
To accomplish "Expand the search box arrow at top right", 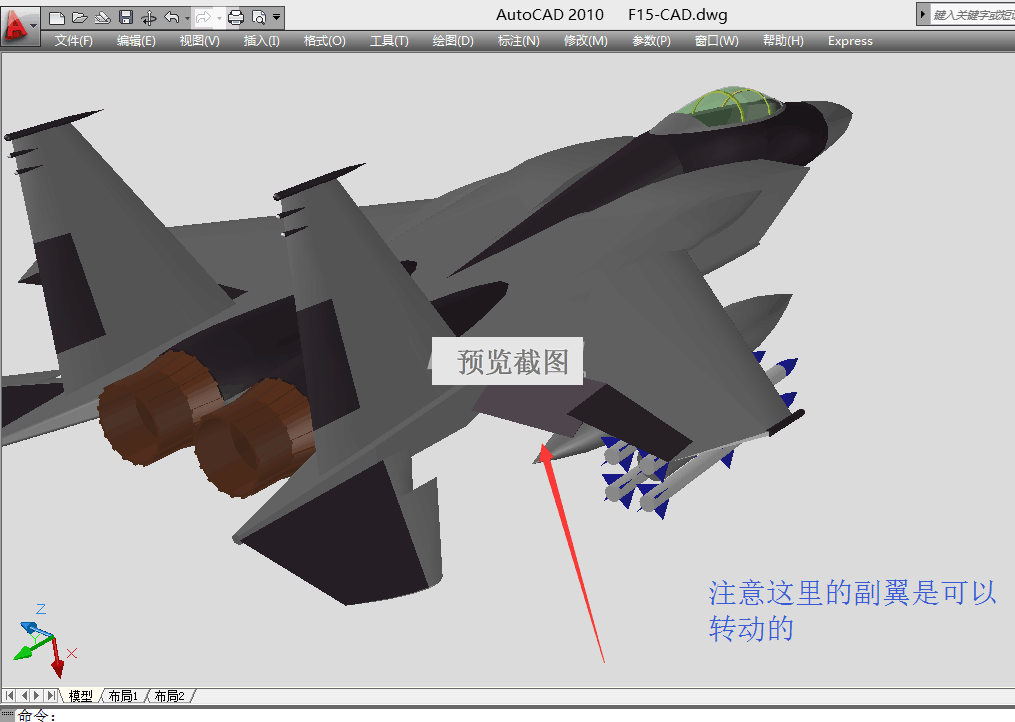I will pyautogui.click(x=923, y=14).
